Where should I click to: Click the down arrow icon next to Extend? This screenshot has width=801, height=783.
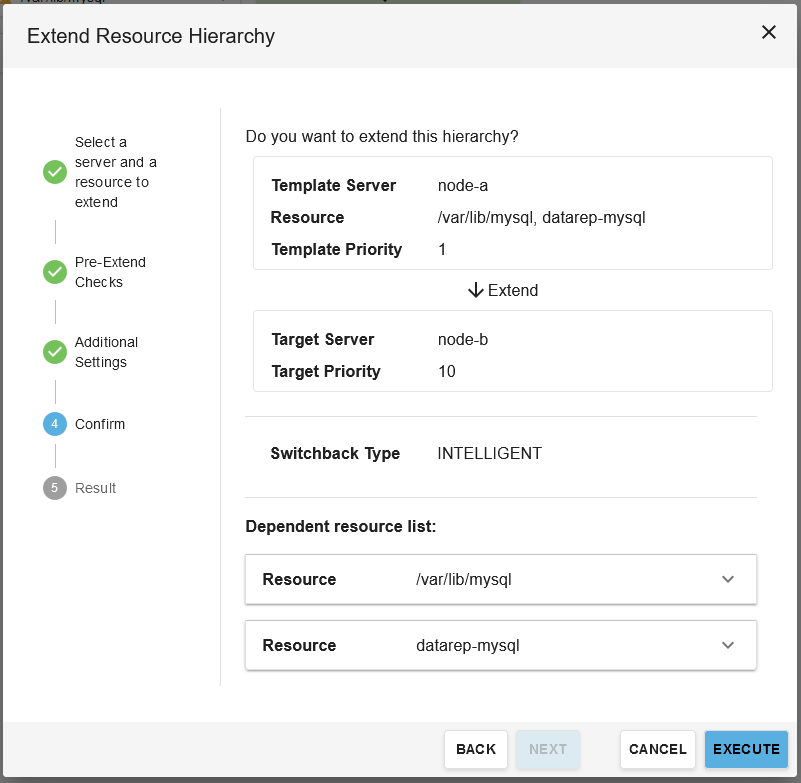(476, 290)
